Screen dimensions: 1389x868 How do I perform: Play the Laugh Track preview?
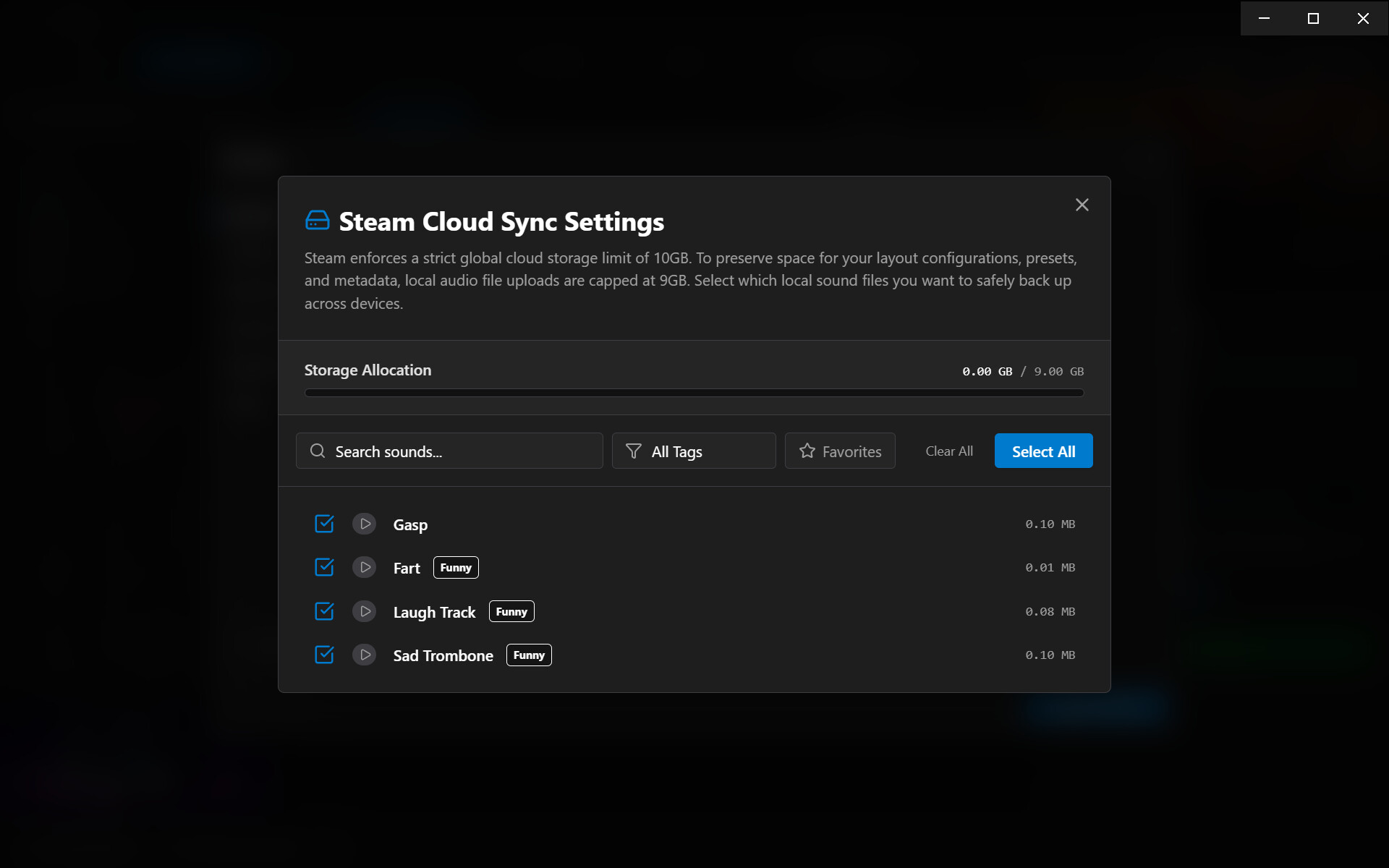click(x=365, y=611)
